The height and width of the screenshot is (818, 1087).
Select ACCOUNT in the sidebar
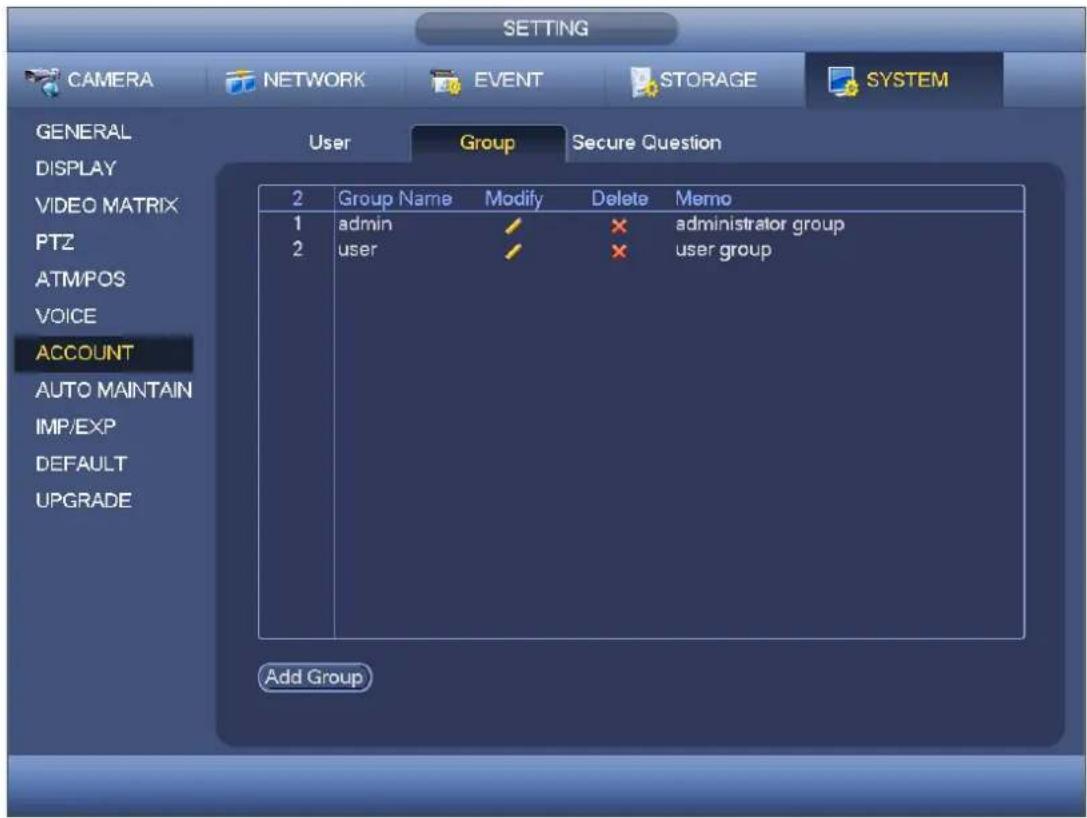(104, 353)
